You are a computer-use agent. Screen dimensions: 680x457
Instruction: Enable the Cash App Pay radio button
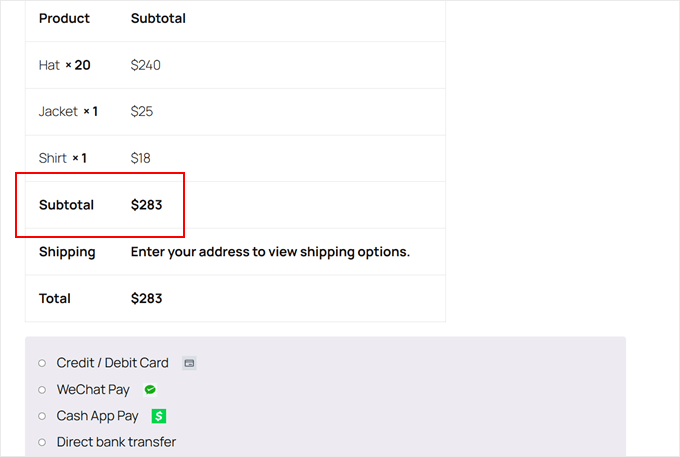tap(42, 416)
